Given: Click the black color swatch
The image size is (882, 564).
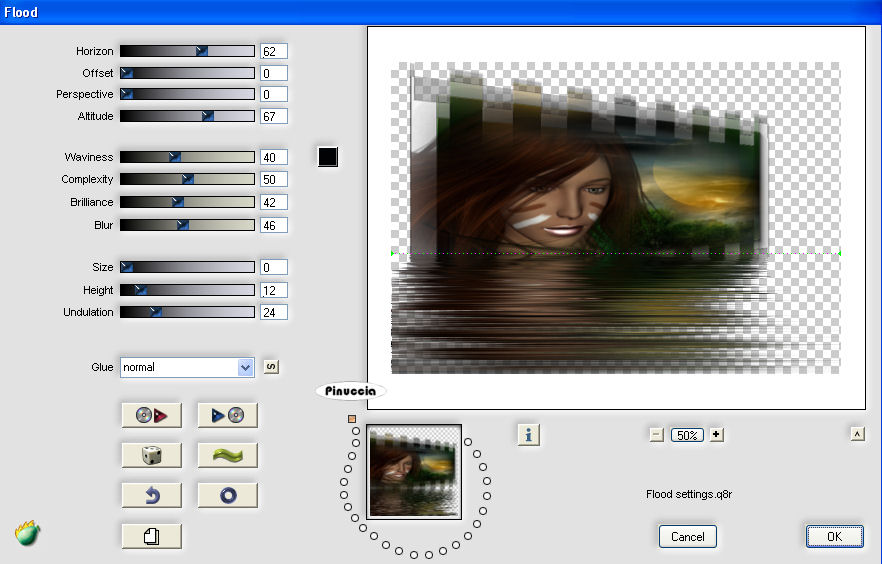Looking at the screenshot, I should coord(327,157).
